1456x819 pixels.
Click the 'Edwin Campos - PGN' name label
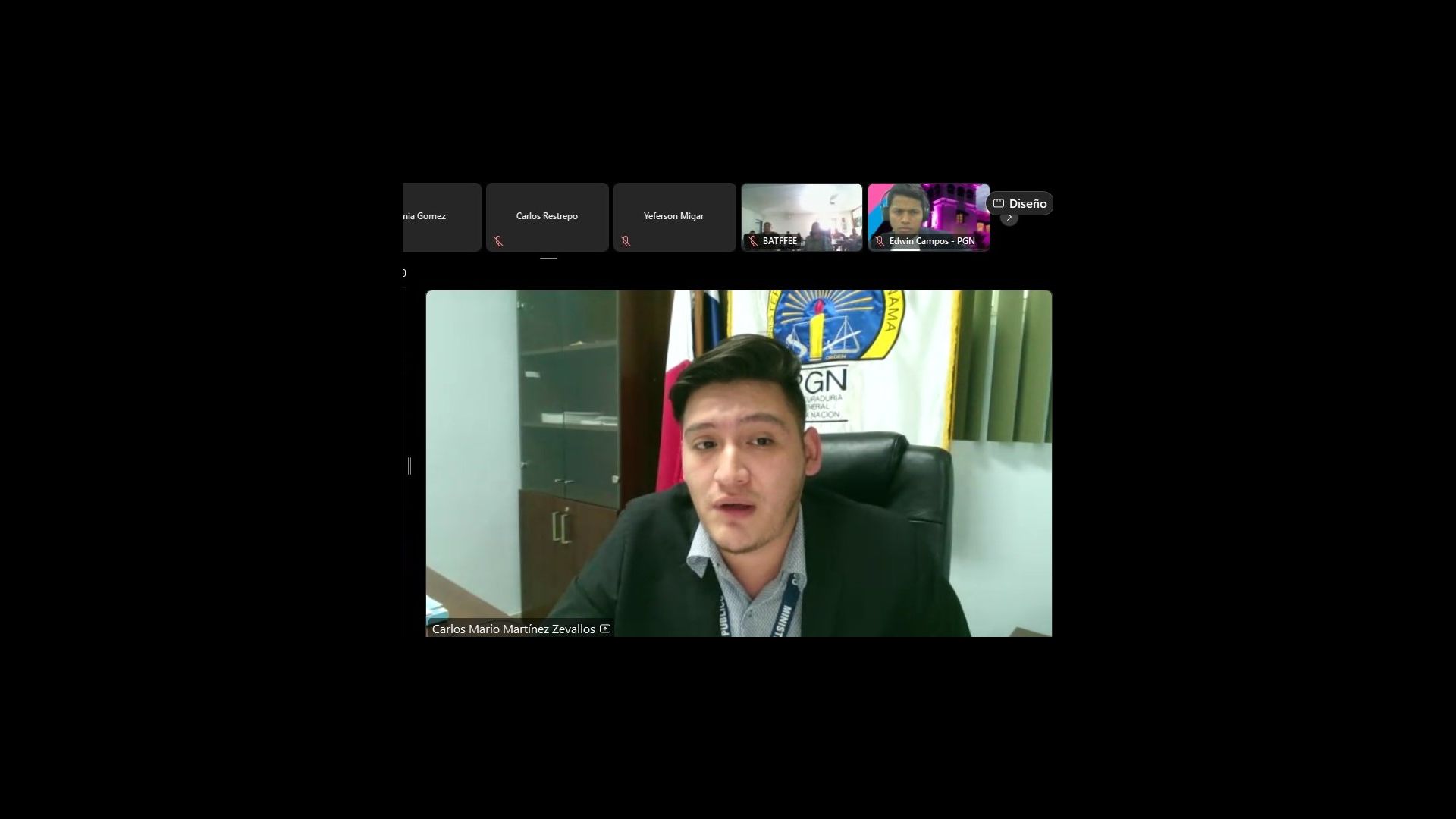pyautogui.click(x=932, y=241)
